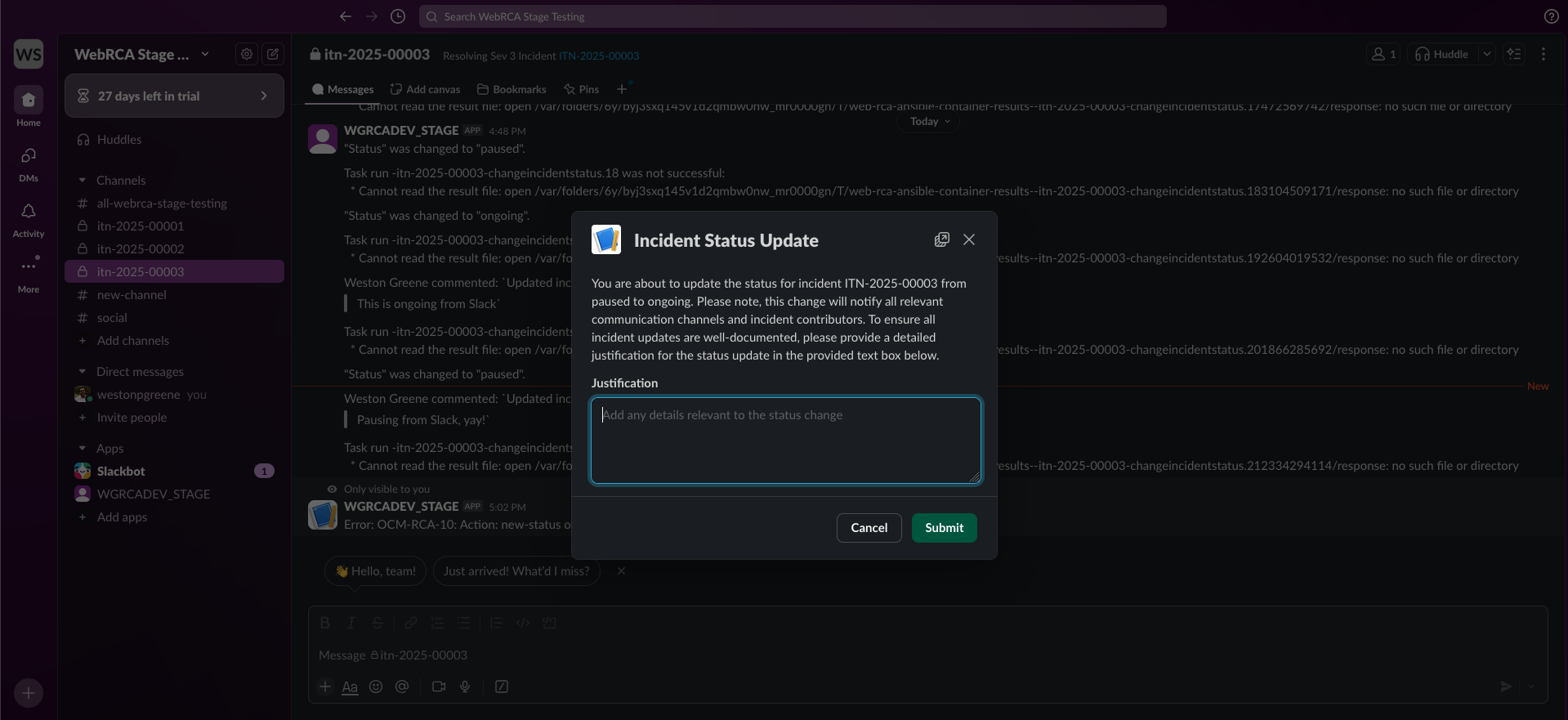This screenshot has width=1568, height=720.
Task: Open DMs from the left rail
Action: tap(29, 163)
